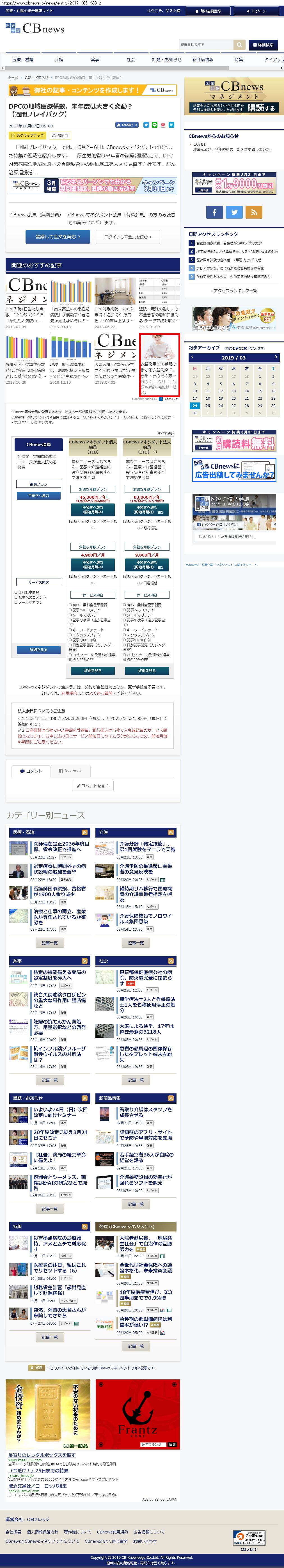Open 薬事 in navigation menu
The height and width of the screenshot is (1568, 284).
tap(95, 60)
